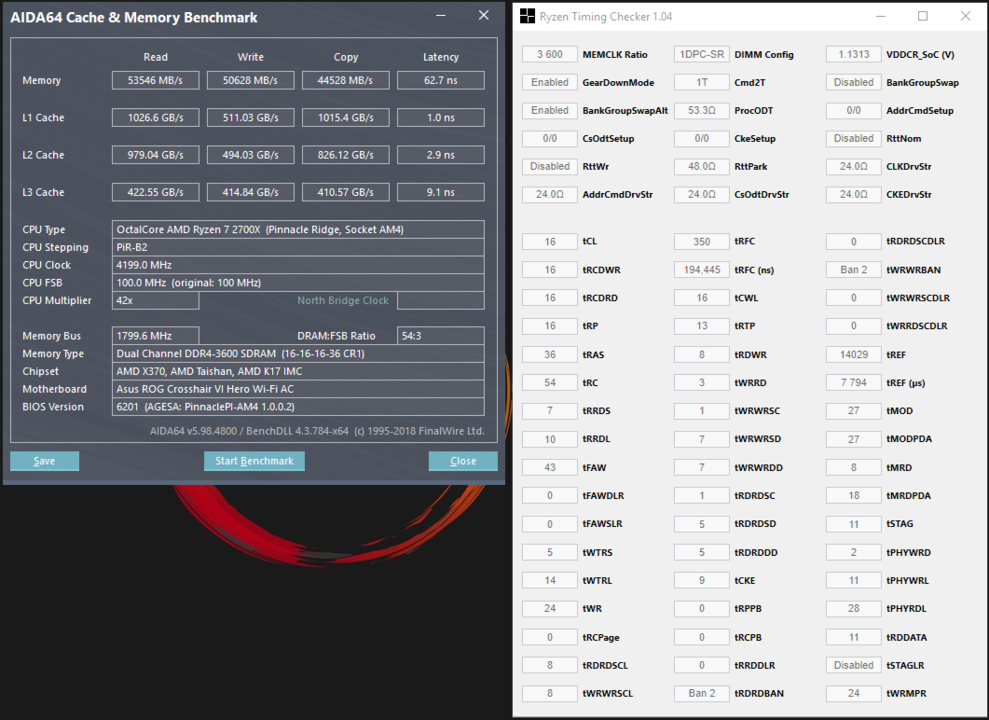Close the Ryzen Timing Checker window

[966, 16]
